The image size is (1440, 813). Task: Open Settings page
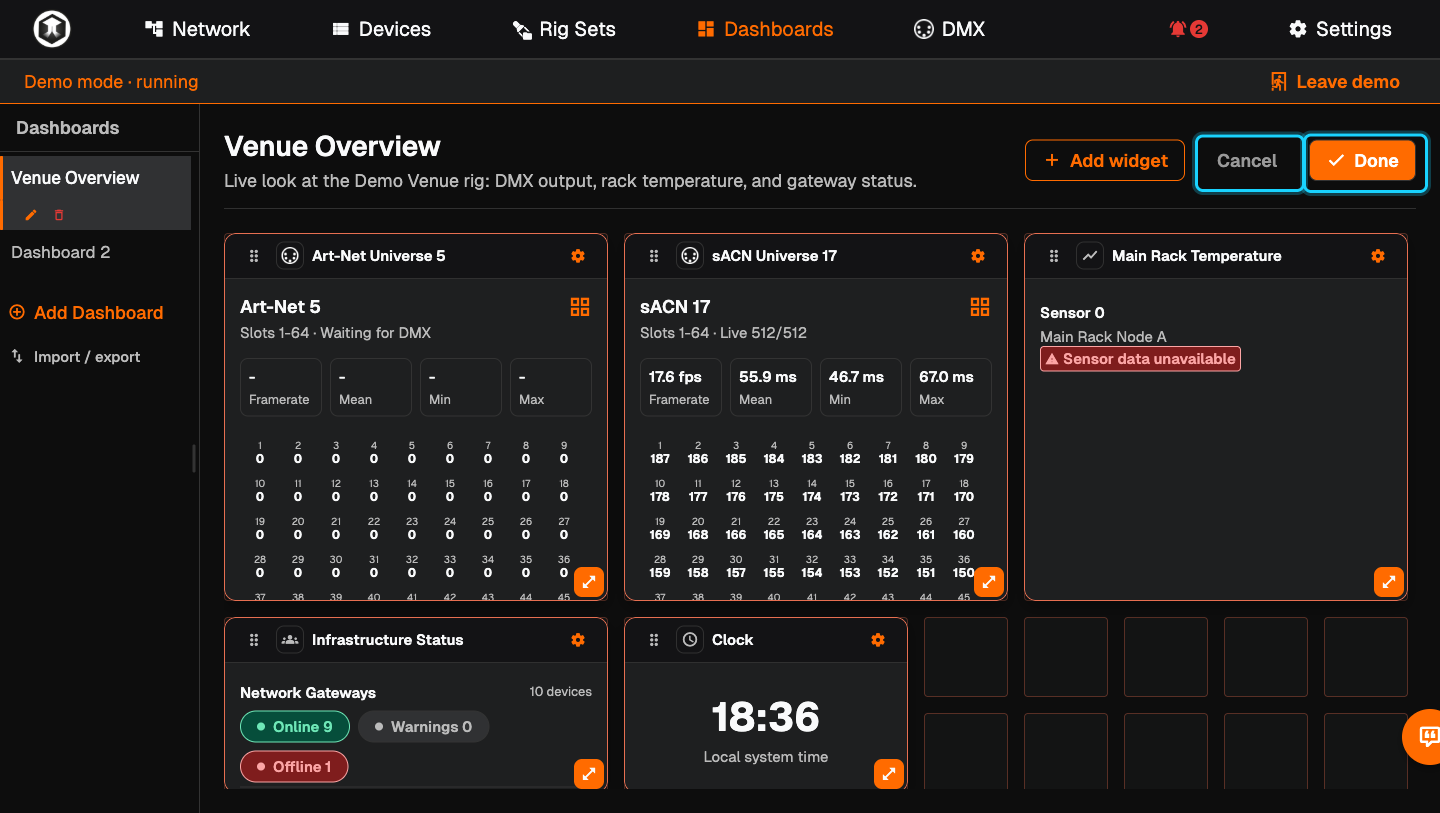point(1340,29)
